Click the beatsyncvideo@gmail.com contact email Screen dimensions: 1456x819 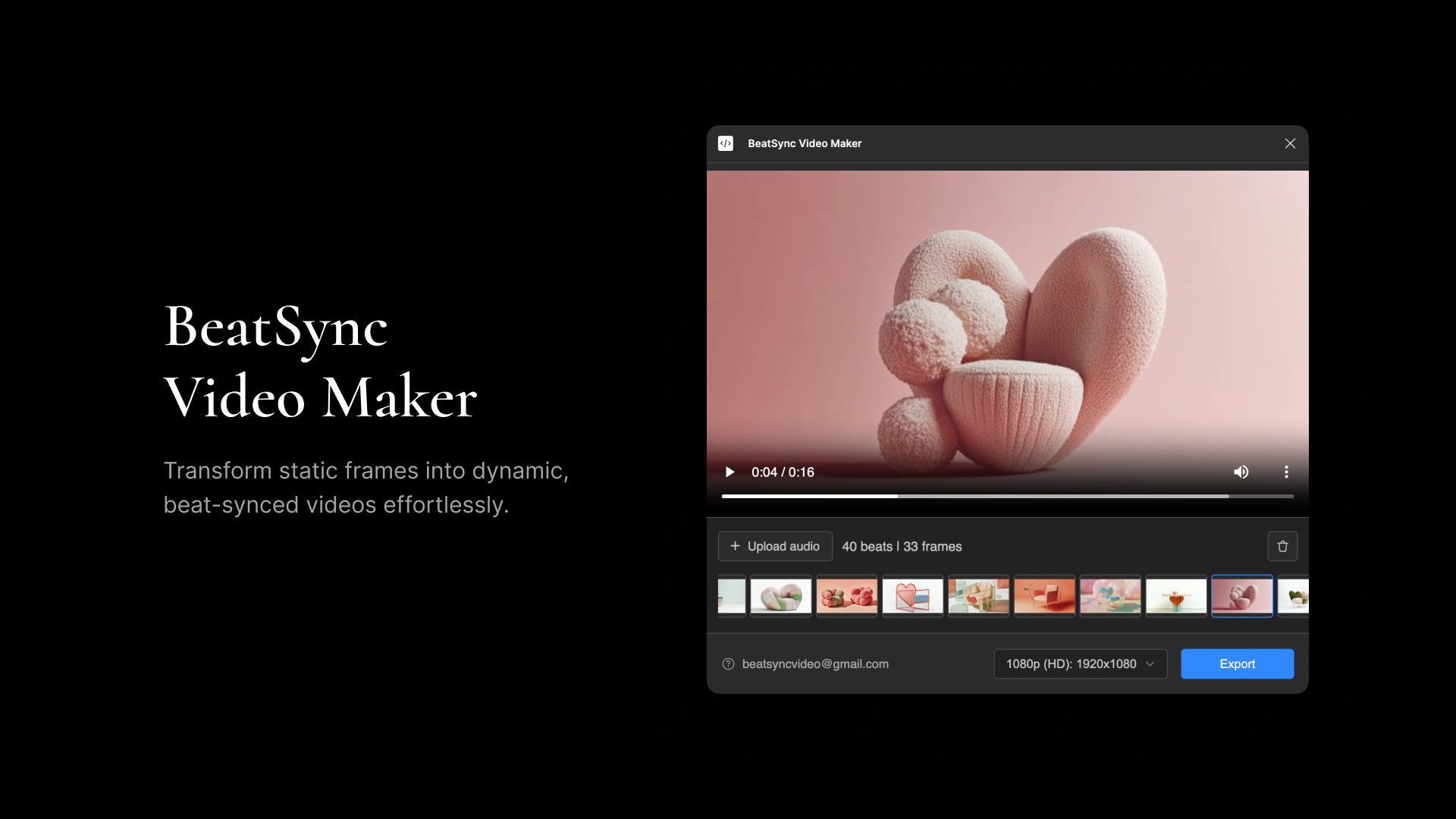coord(815,664)
